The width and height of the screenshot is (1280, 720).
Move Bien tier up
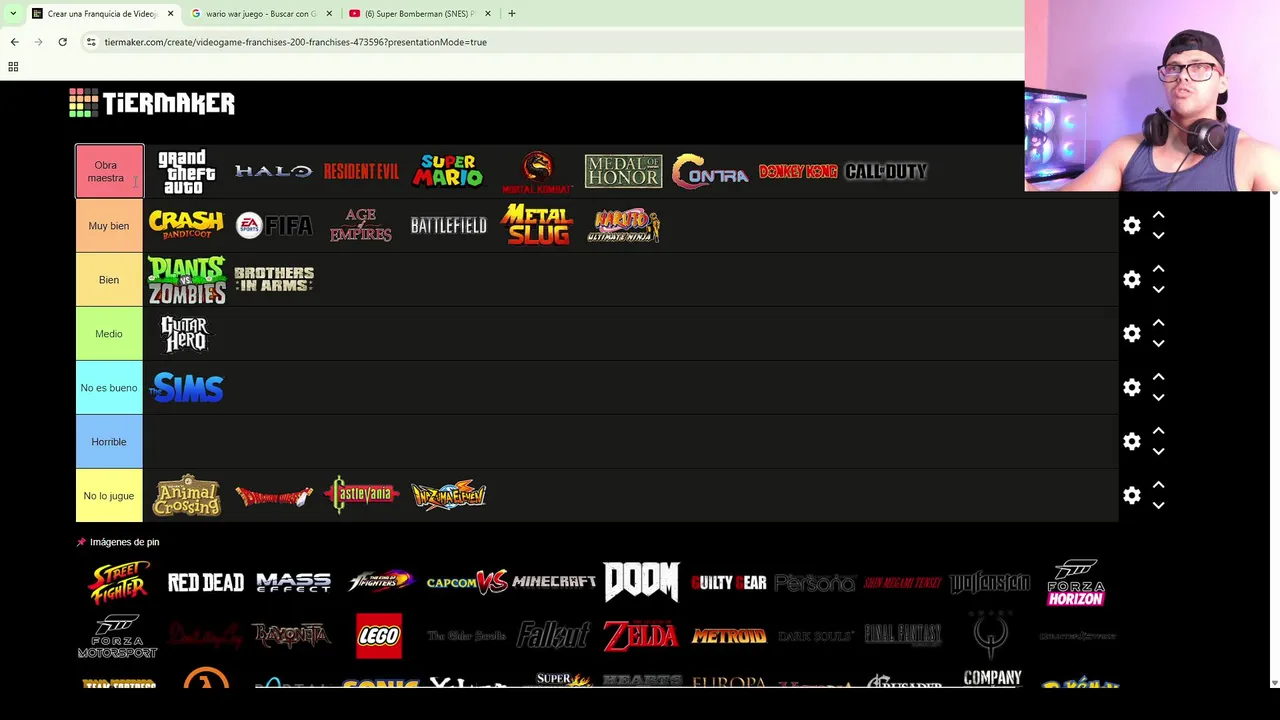click(x=1158, y=269)
